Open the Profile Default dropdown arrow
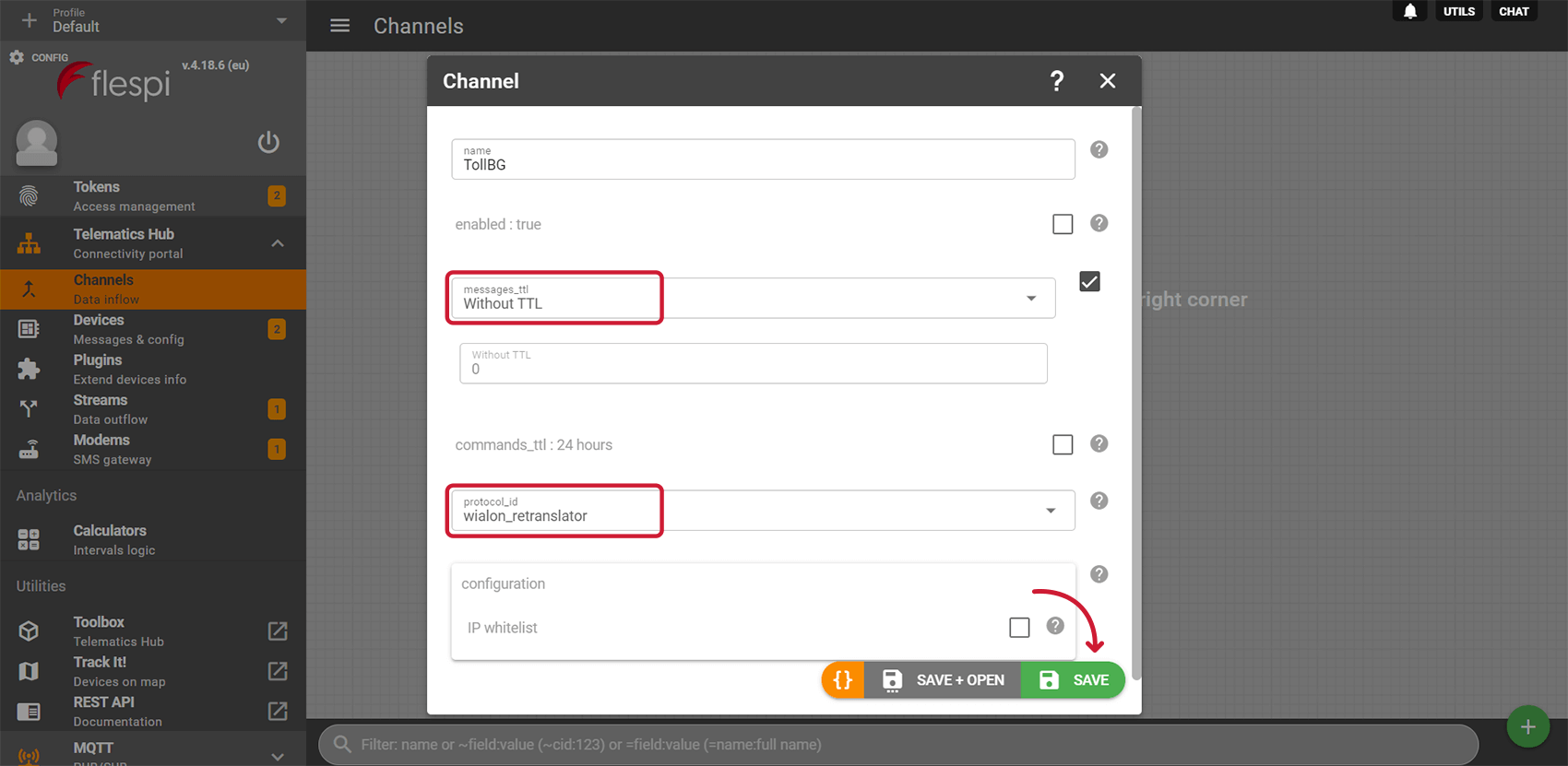Viewport: 1568px width, 766px height. pyautogui.click(x=281, y=20)
